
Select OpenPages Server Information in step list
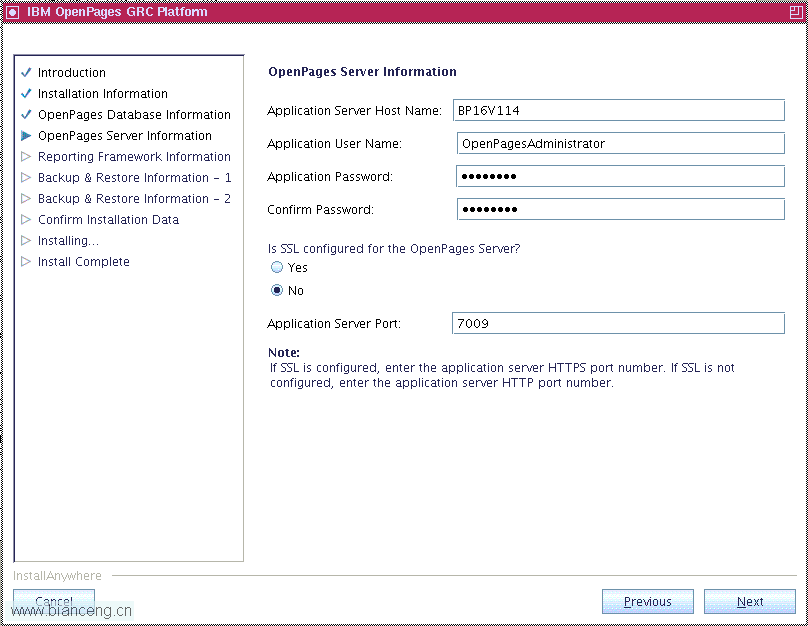coord(125,136)
